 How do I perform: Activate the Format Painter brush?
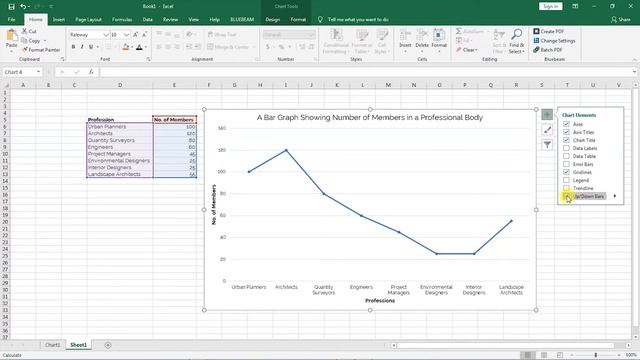coord(24,49)
